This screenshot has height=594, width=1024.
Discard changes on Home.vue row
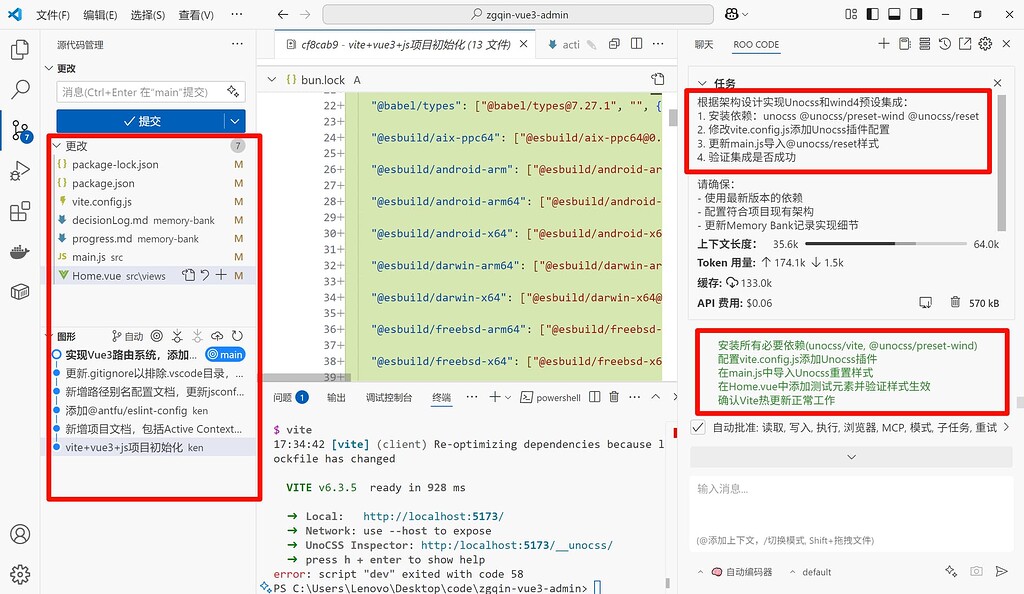point(205,275)
